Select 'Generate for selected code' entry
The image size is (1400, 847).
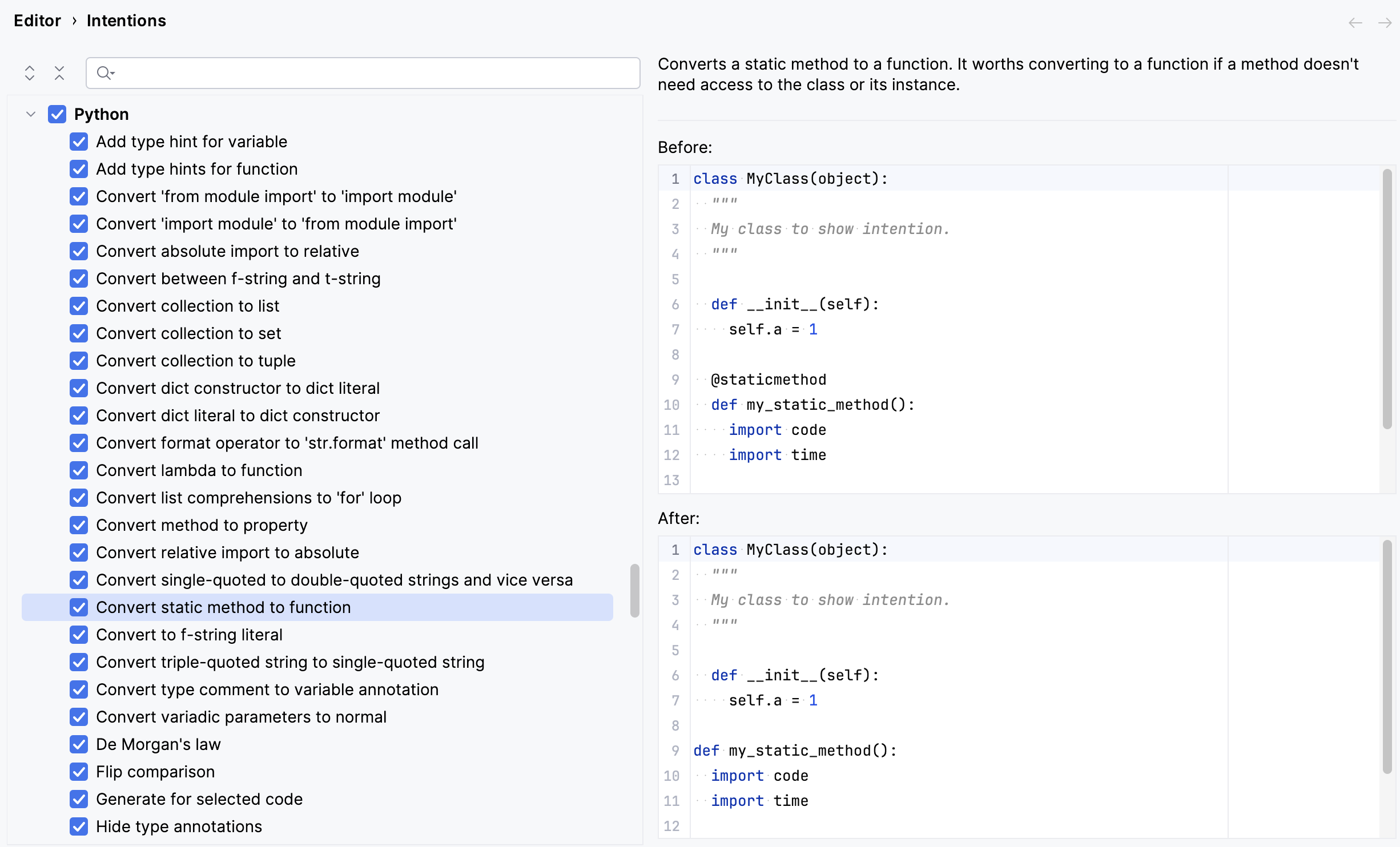coord(199,799)
